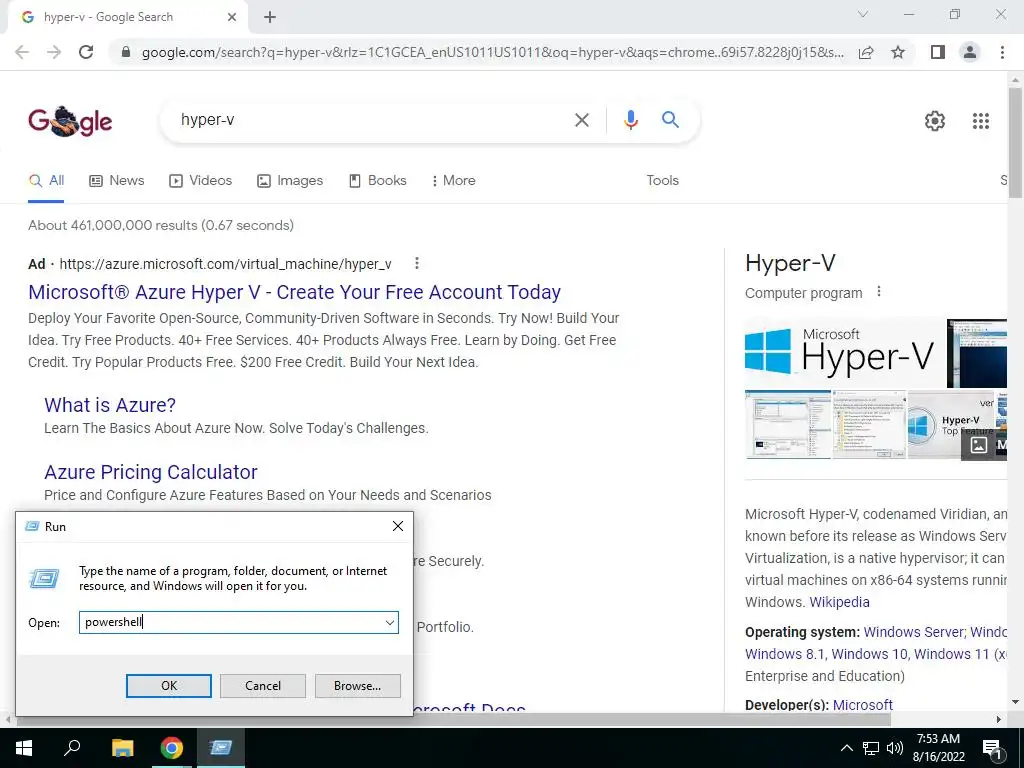Switch to News results

coord(116,181)
